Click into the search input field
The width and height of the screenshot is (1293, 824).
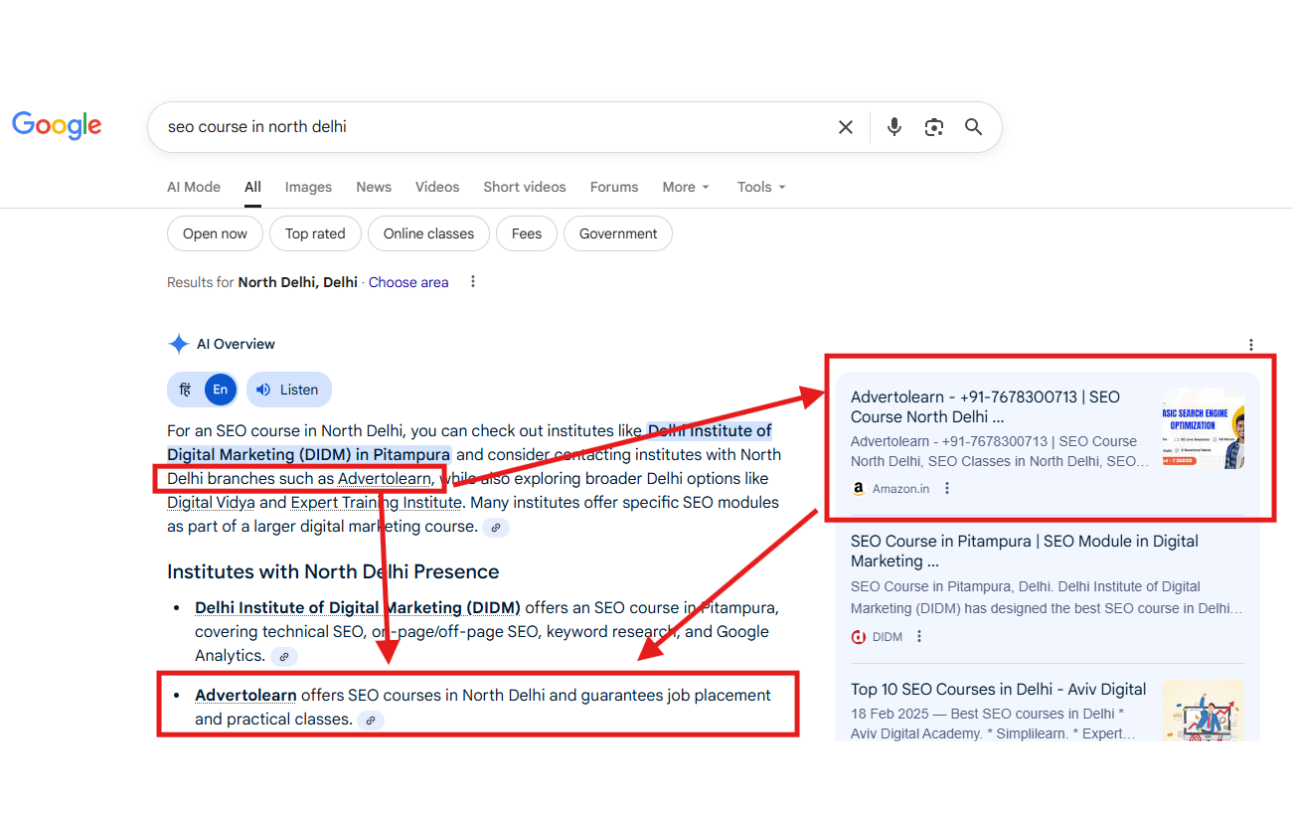click(x=490, y=127)
